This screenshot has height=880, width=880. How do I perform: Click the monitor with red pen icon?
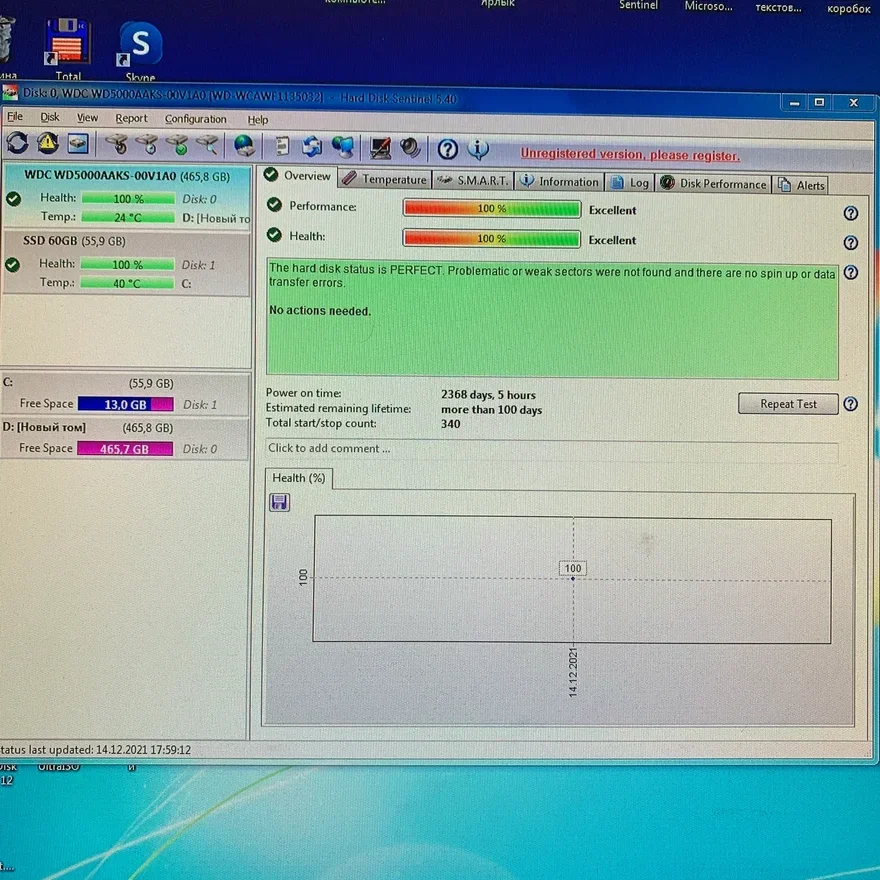tap(381, 148)
